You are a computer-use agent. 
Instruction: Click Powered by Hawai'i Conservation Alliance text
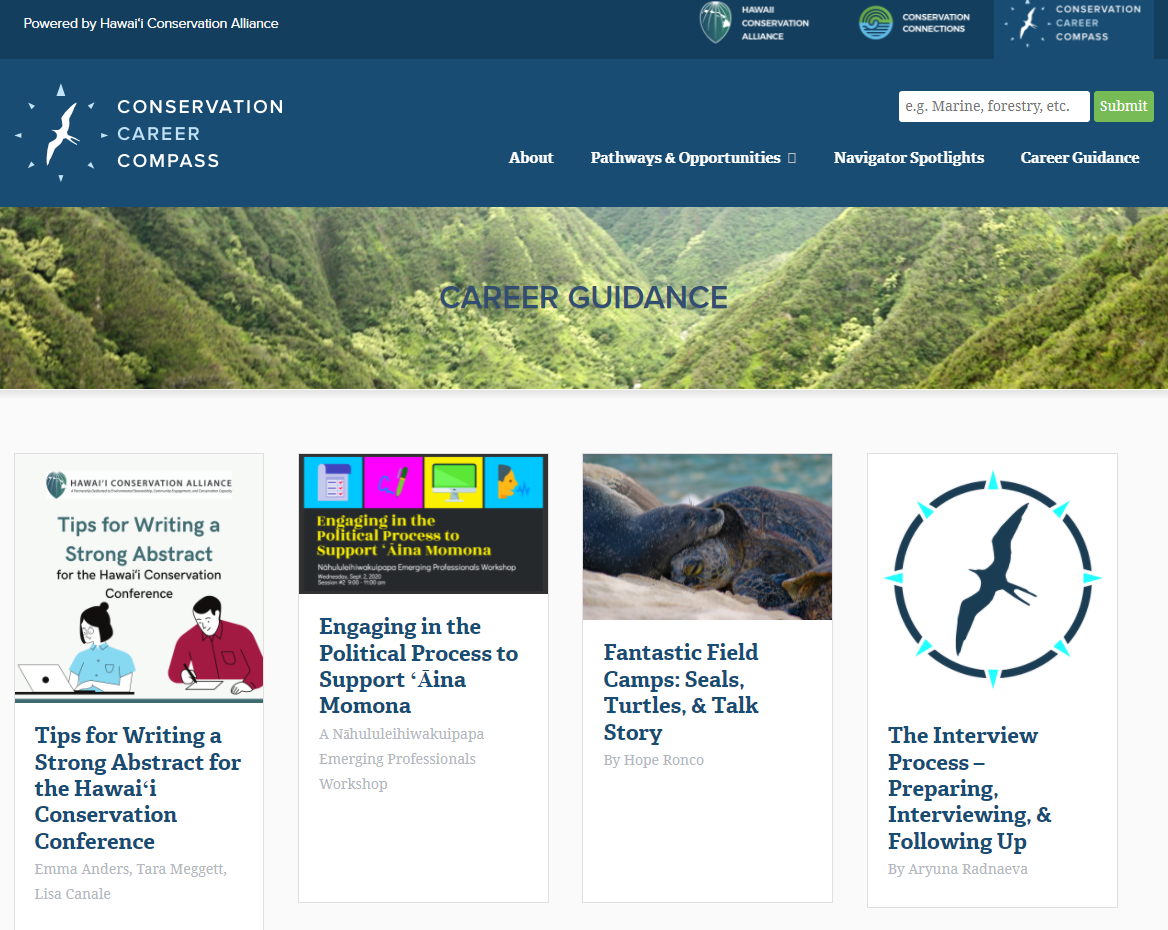(151, 23)
